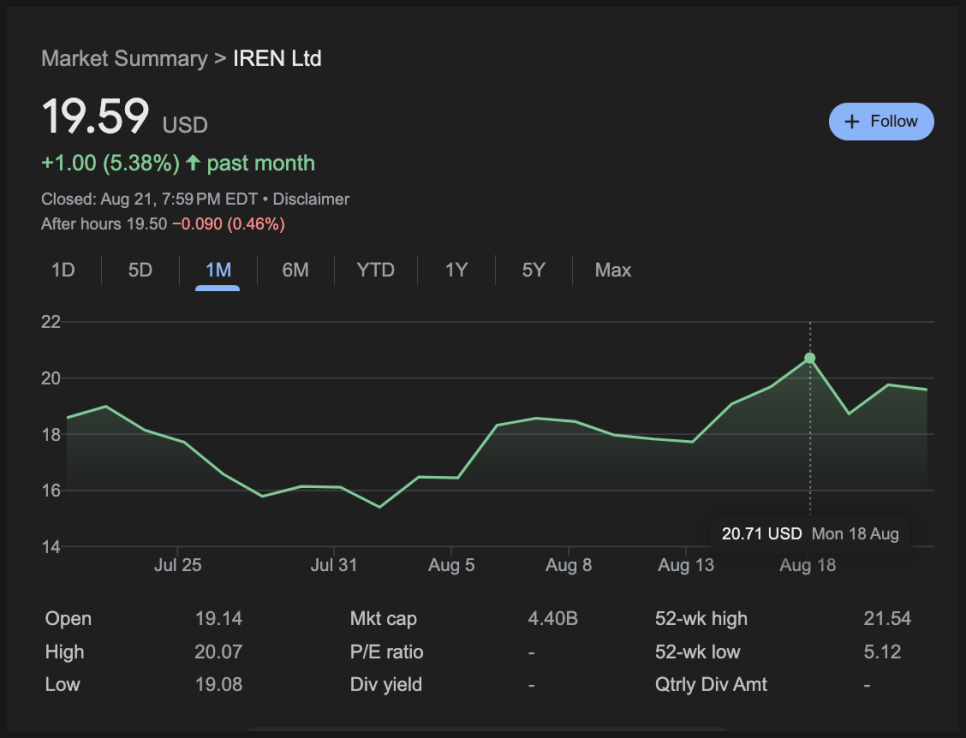This screenshot has height=738, width=966.
Task: Click the +1.00 (5.38%) past month change
Action: (x=178, y=163)
